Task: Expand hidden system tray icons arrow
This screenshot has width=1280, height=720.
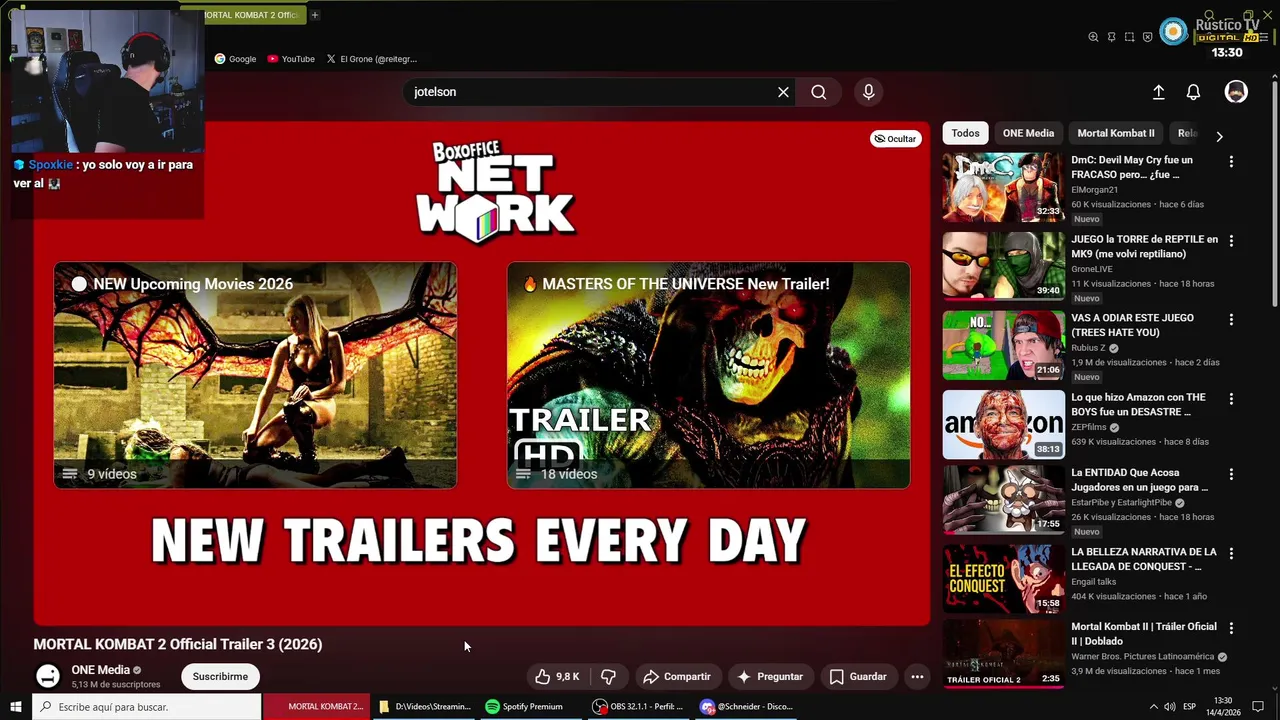Action: [1153, 707]
